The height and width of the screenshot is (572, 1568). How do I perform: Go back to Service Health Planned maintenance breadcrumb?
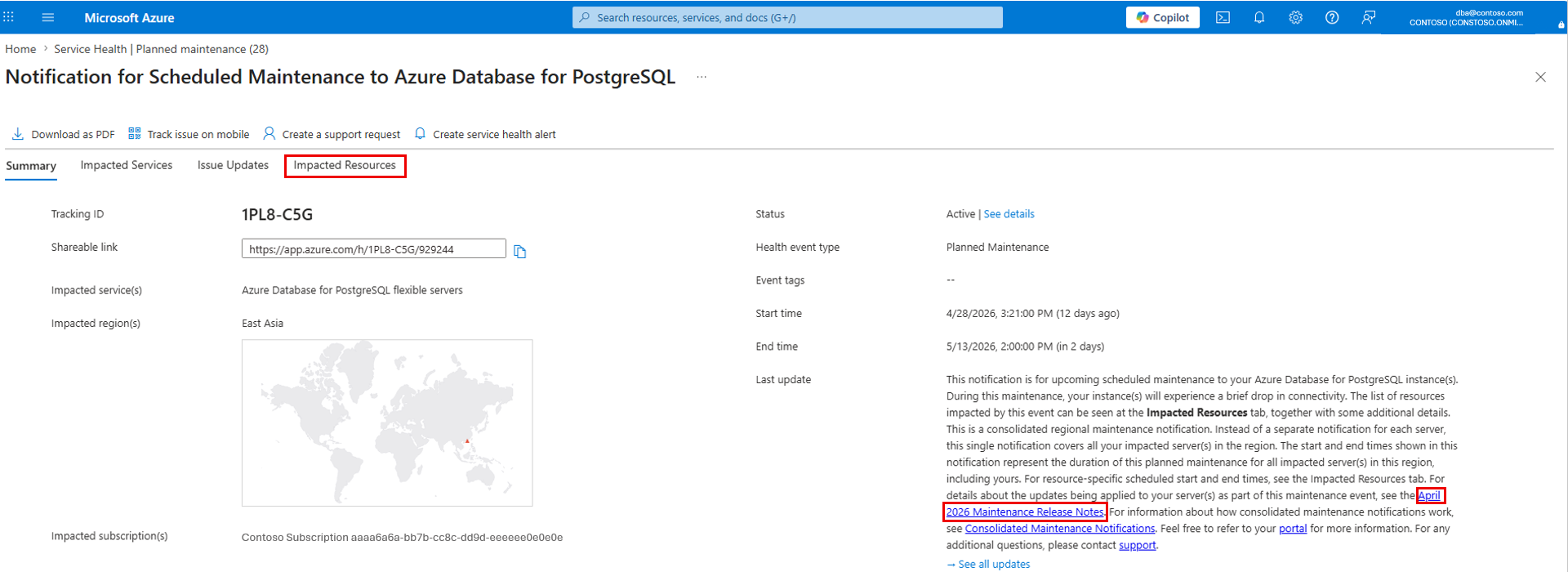click(x=161, y=49)
